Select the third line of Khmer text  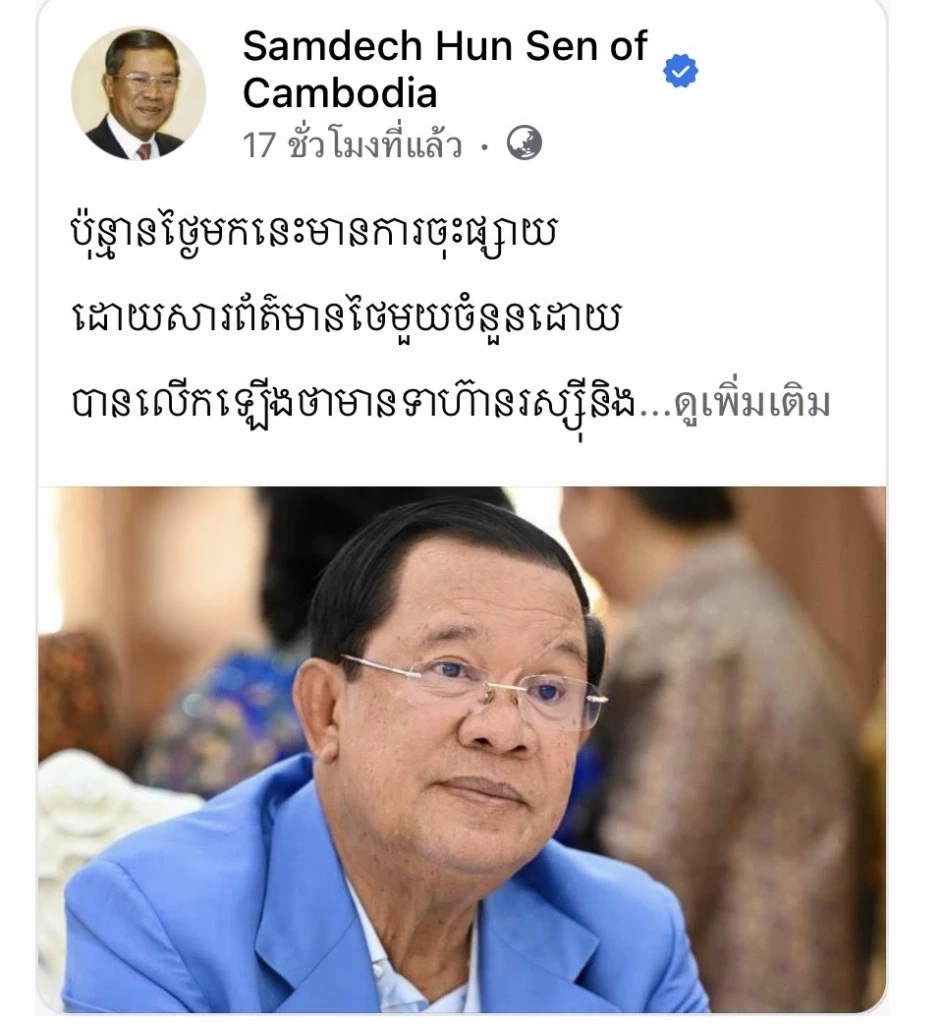pos(352,405)
